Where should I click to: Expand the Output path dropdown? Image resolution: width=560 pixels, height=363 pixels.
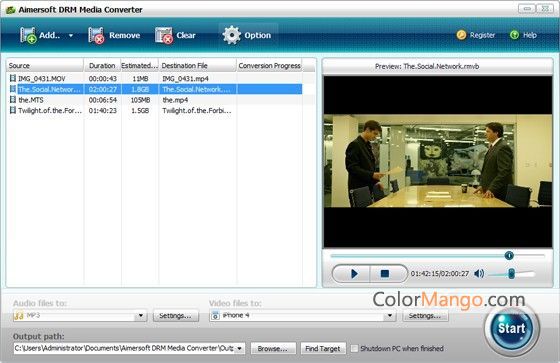click(x=239, y=348)
